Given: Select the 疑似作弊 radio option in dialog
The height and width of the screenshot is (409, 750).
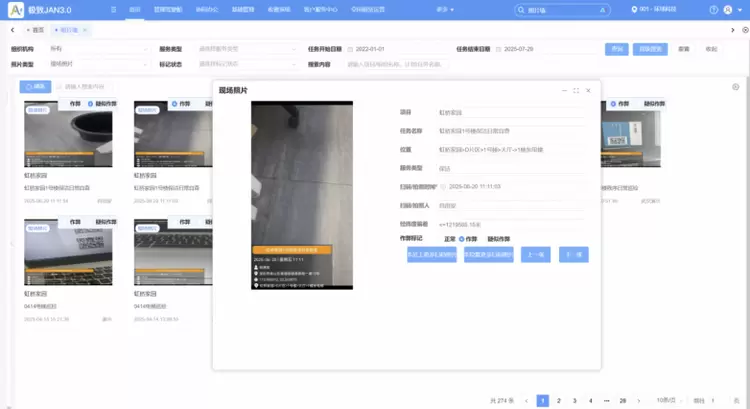Looking at the screenshot, I should 498,238.
